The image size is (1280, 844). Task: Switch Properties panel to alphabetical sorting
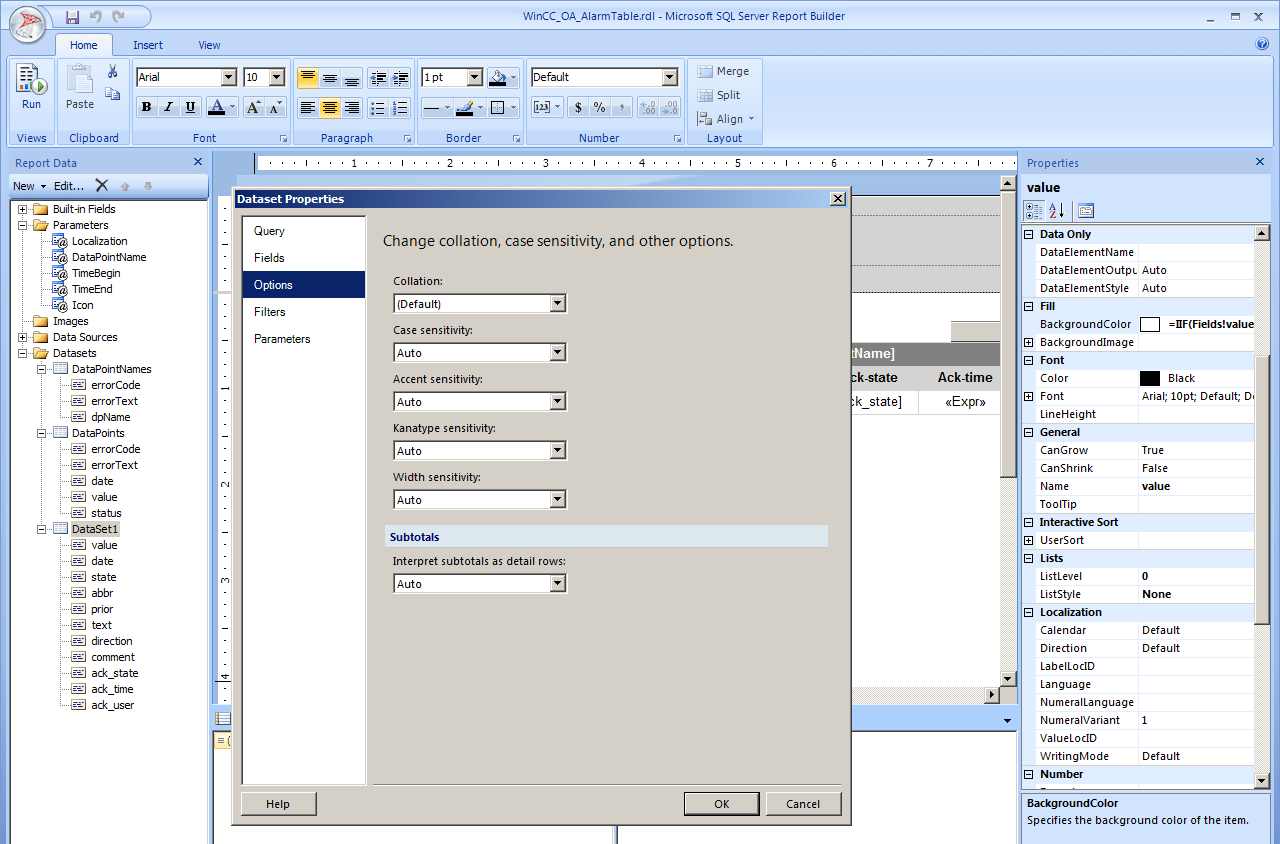1055,210
